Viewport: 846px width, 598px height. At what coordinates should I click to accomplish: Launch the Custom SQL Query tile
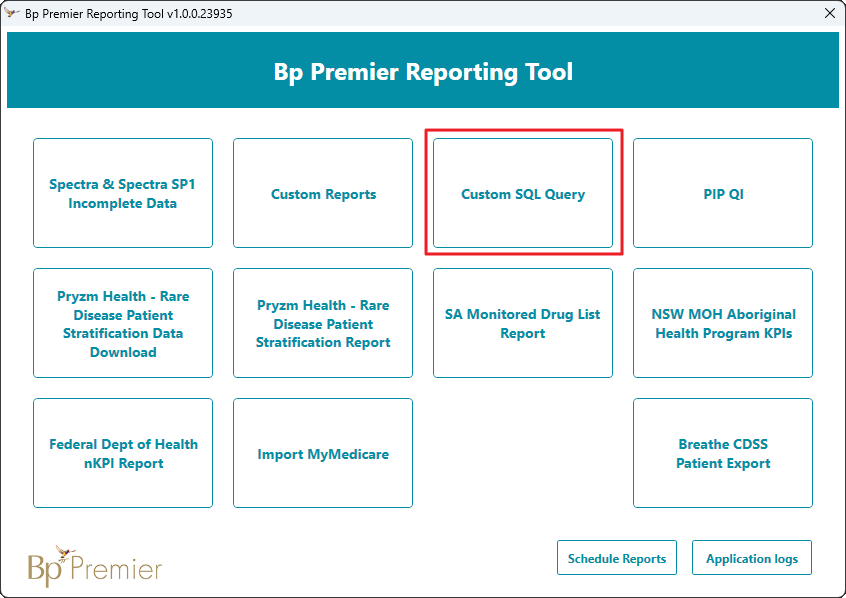[x=523, y=193]
